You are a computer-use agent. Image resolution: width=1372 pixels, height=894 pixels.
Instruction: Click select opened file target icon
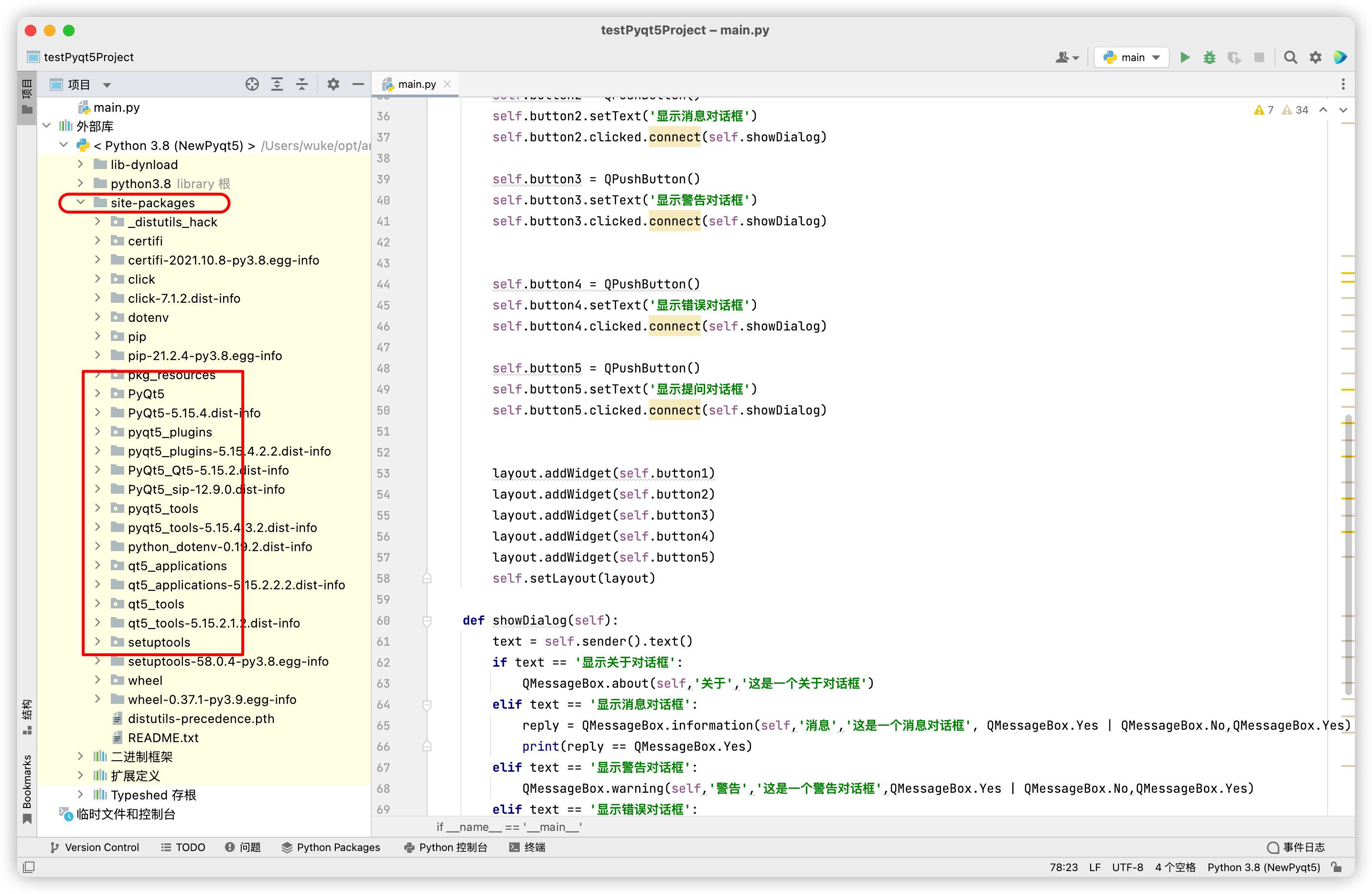[x=252, y=84]
